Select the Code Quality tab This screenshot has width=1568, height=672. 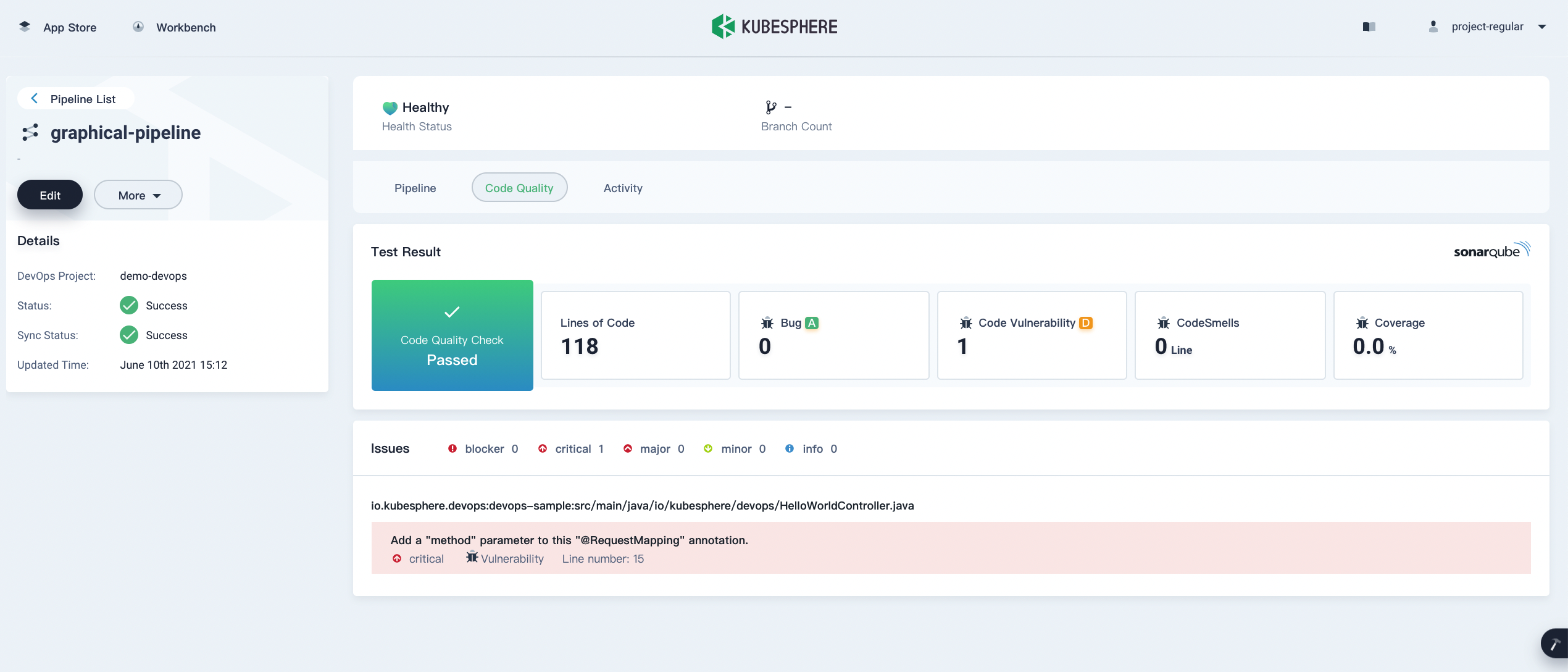(519, 187)
